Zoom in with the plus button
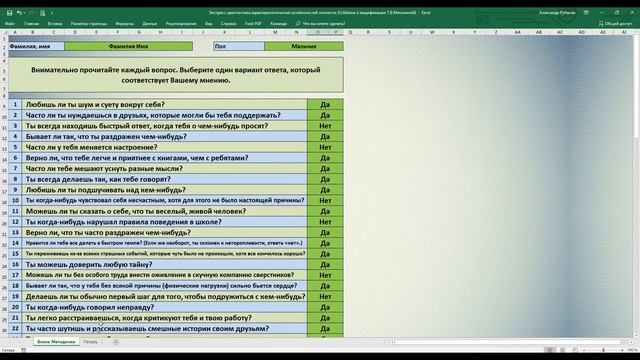Viewport: 640px width, 360px height. (x=622, y=350)
